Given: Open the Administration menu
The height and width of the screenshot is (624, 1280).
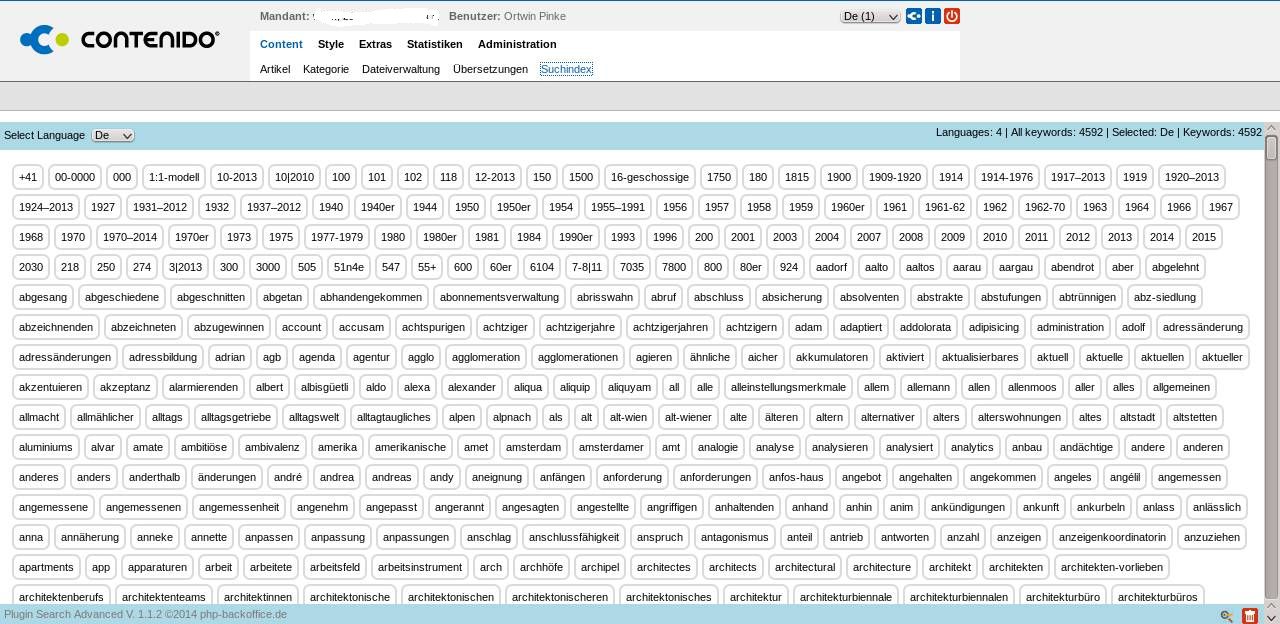Looking at the screenshot, I should coord(517,44).
